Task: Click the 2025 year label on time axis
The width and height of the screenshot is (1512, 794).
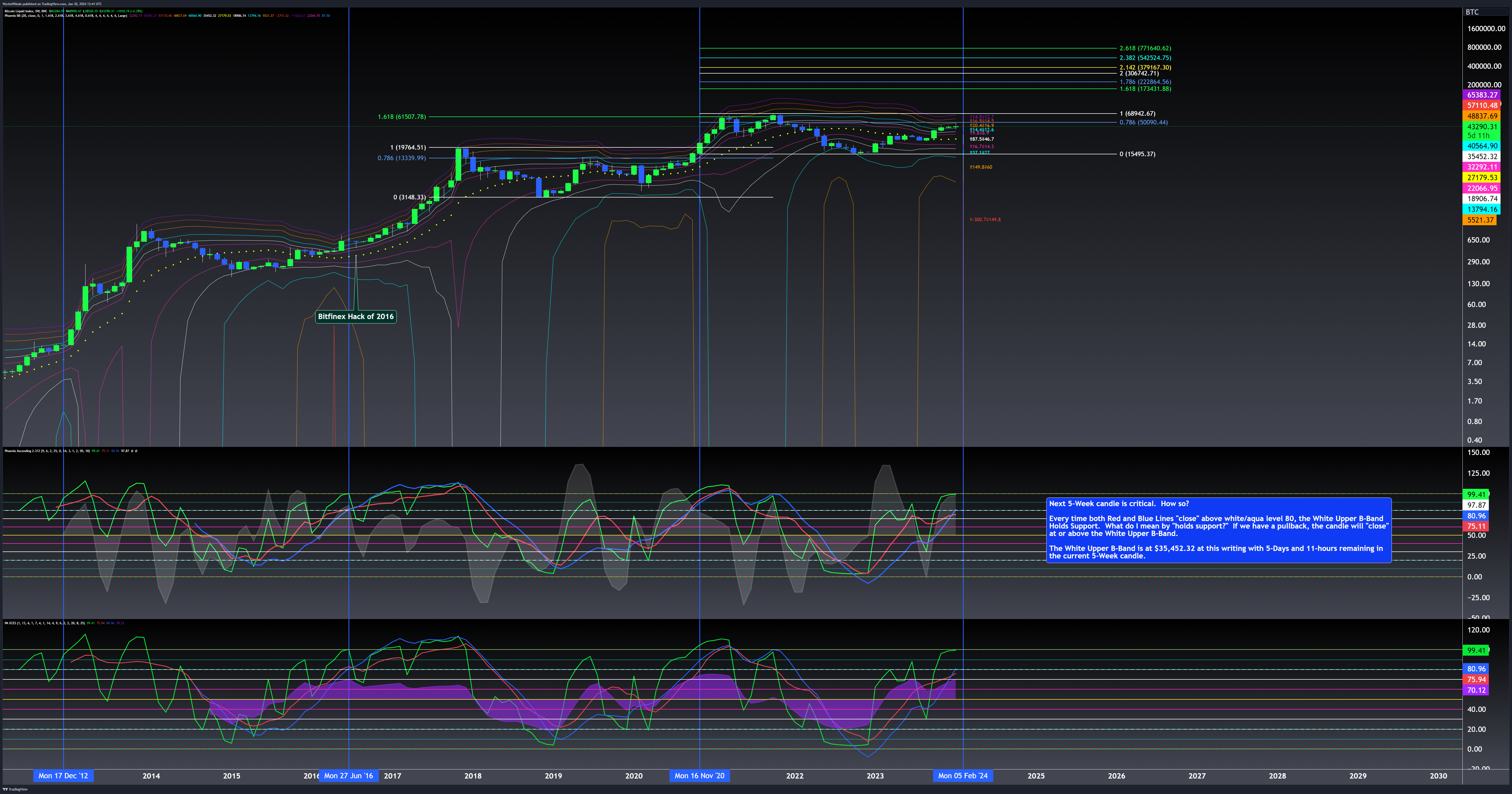Action: click(1036, 776)
